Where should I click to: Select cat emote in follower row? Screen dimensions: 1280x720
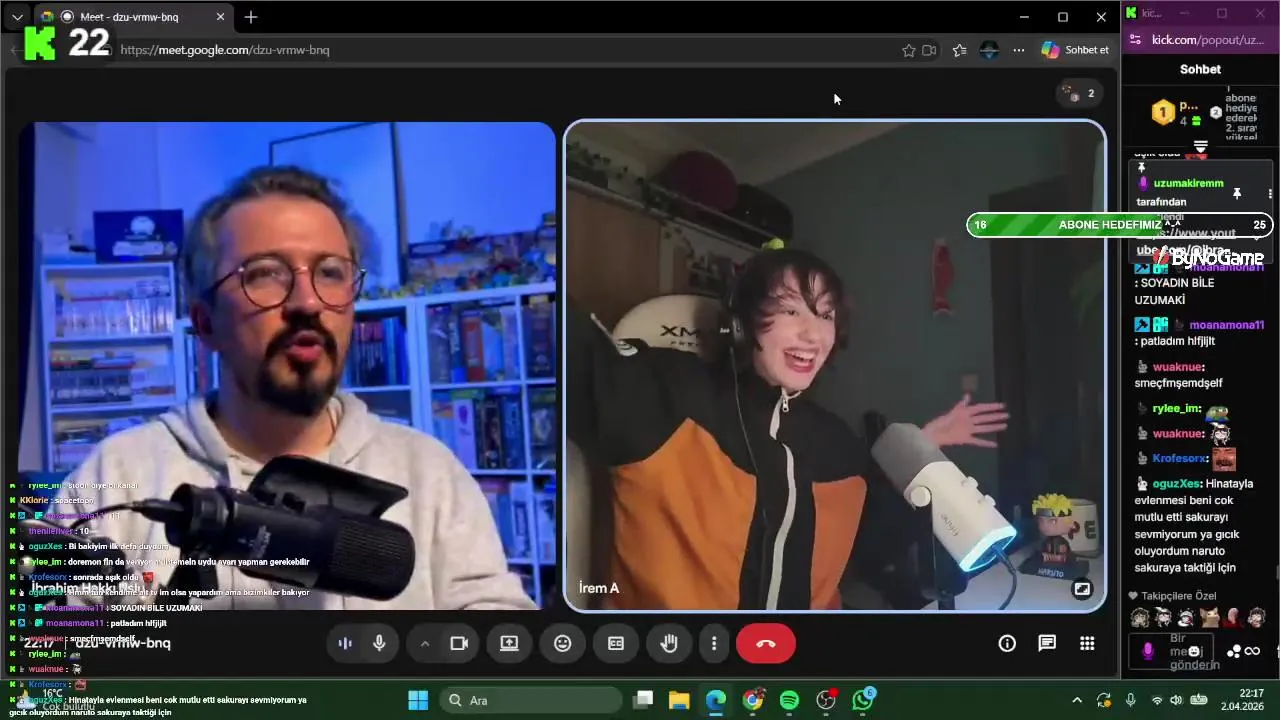[x=1210, y=618]
